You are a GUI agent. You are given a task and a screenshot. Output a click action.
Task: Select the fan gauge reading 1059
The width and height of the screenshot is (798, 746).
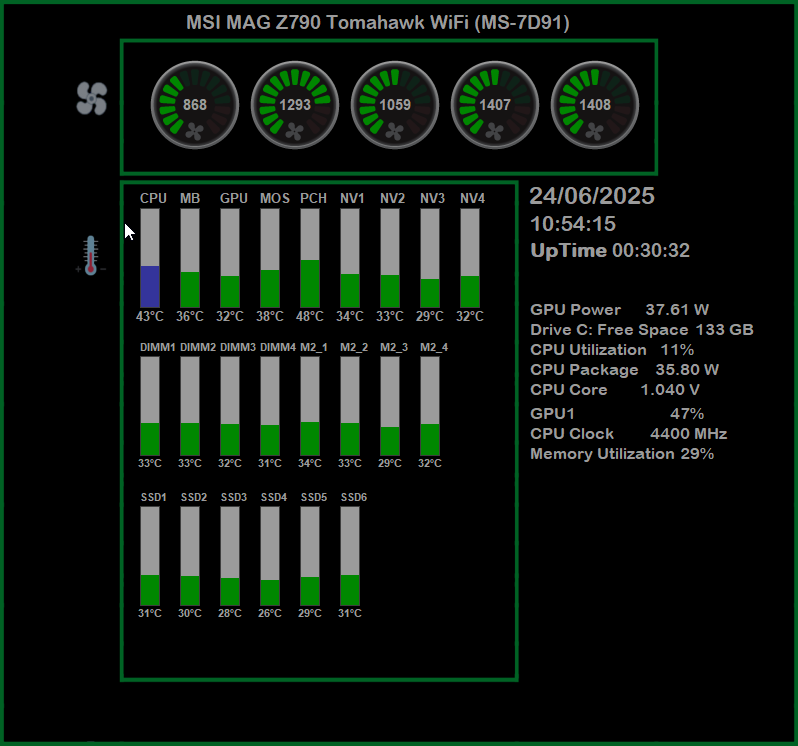(395, 105)
